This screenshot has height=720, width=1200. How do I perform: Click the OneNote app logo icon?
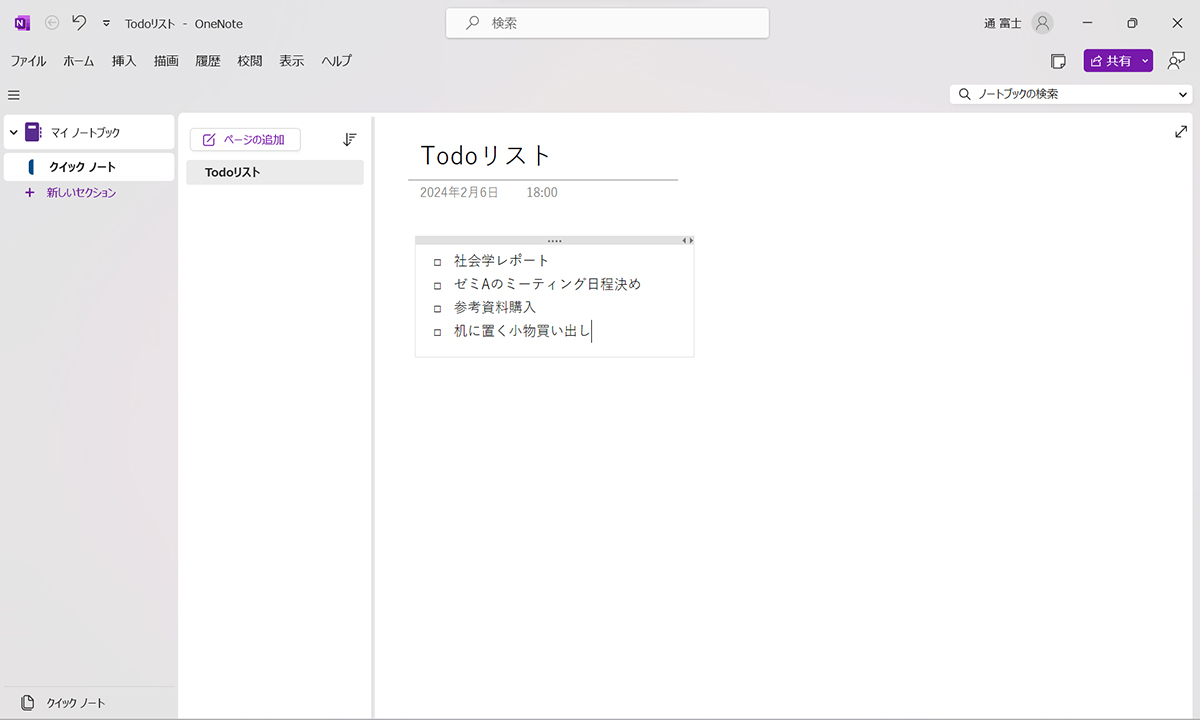[21, 22]
